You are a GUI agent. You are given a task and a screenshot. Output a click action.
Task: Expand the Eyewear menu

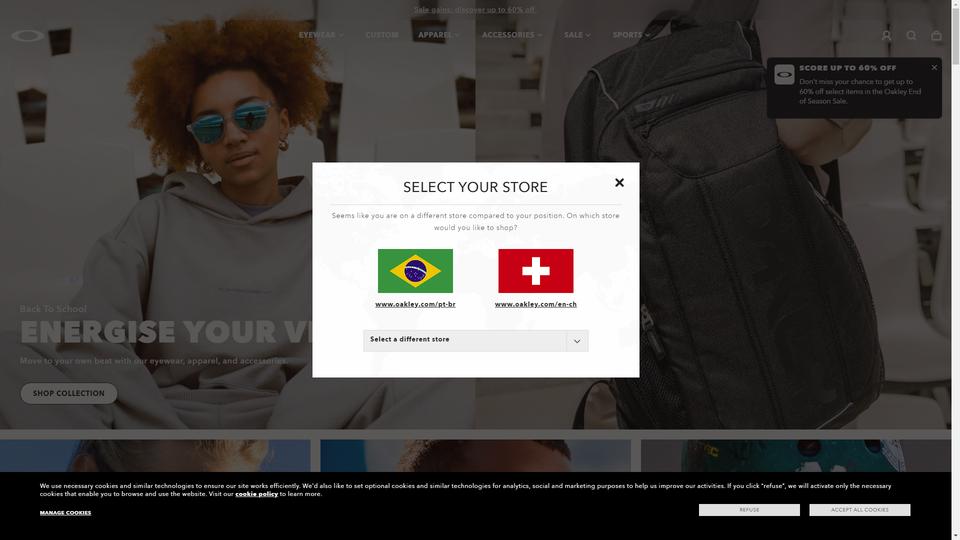point(321,35)
